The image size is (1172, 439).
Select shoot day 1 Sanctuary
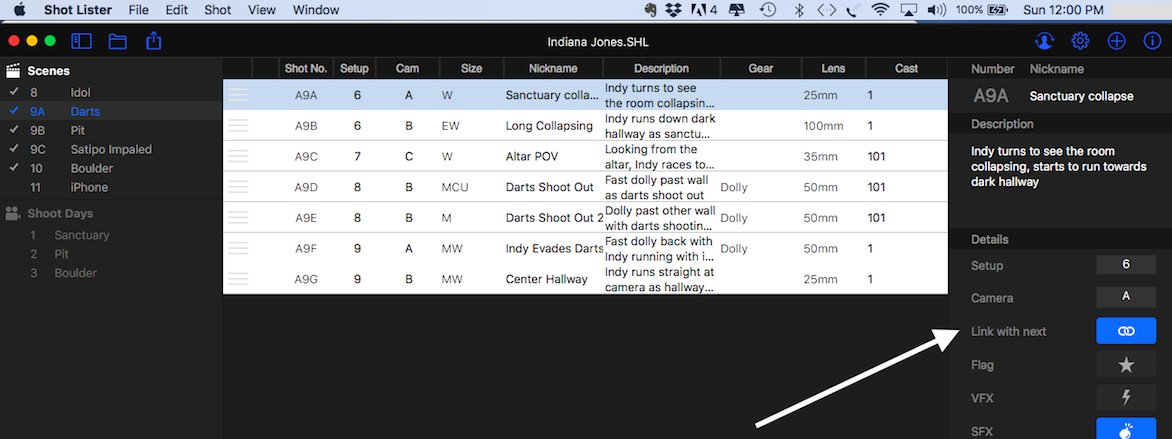pyautogui.click(x=111, y=235)
